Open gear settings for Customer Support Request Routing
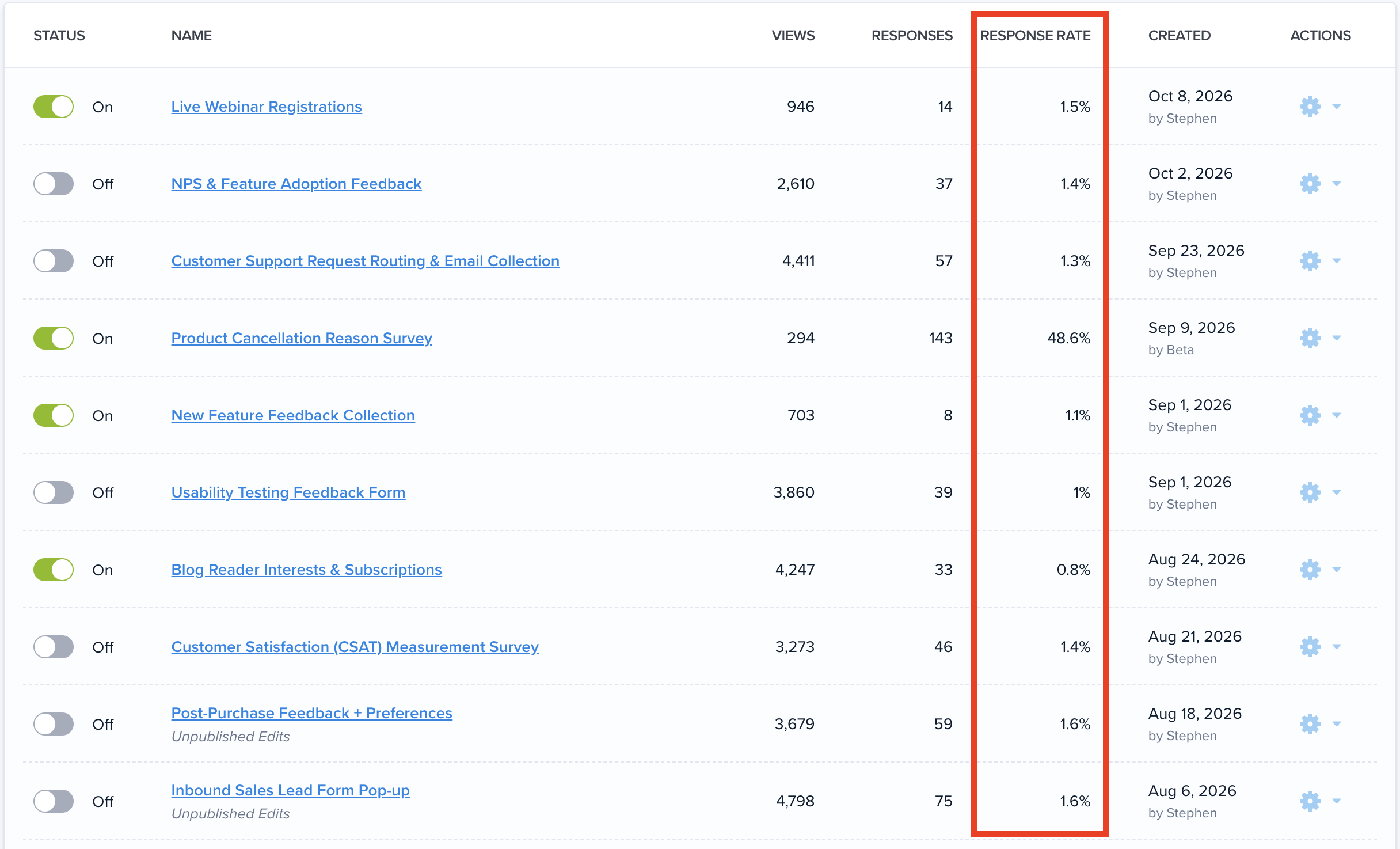1400x849 pixels. click(1310, 261)
